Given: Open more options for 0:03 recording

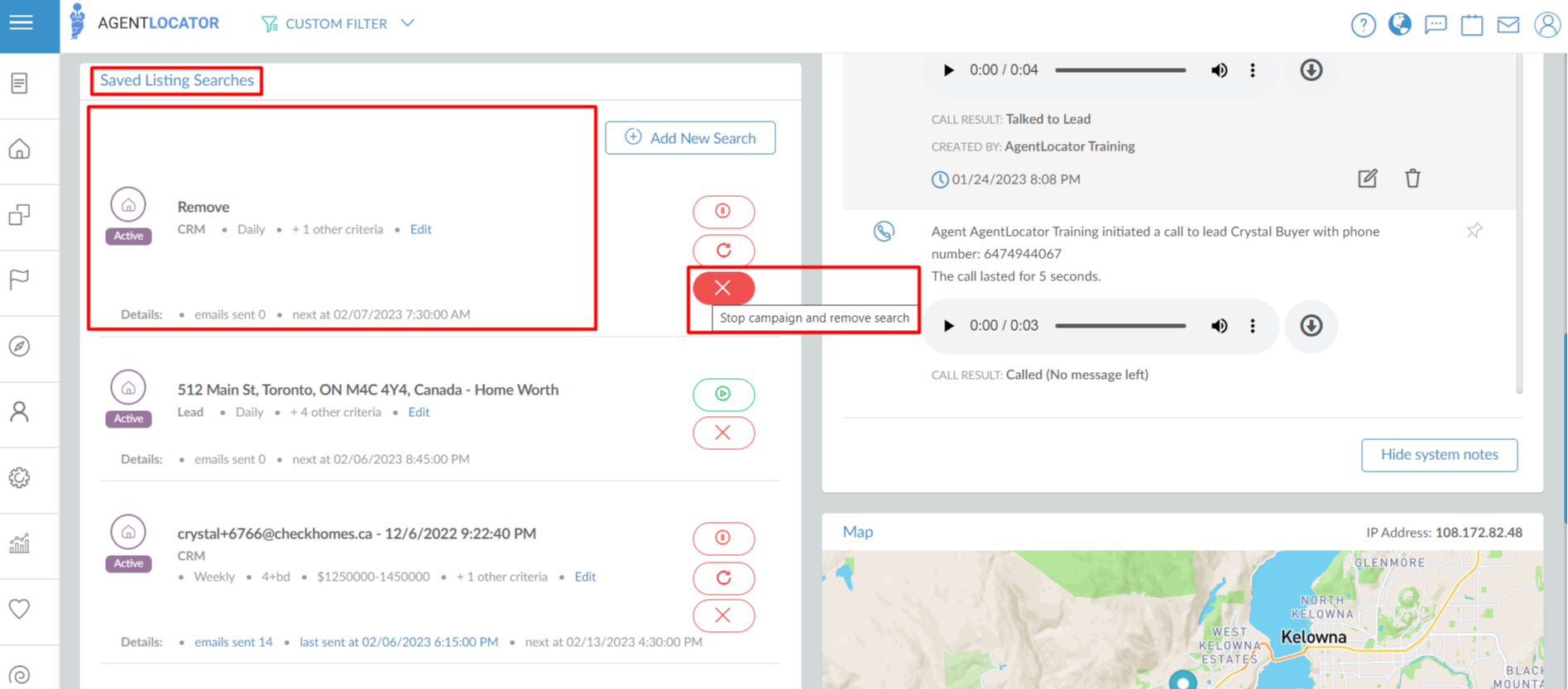Looking at the screenshot, I should pyautogui.click(x=1253, y=326).
